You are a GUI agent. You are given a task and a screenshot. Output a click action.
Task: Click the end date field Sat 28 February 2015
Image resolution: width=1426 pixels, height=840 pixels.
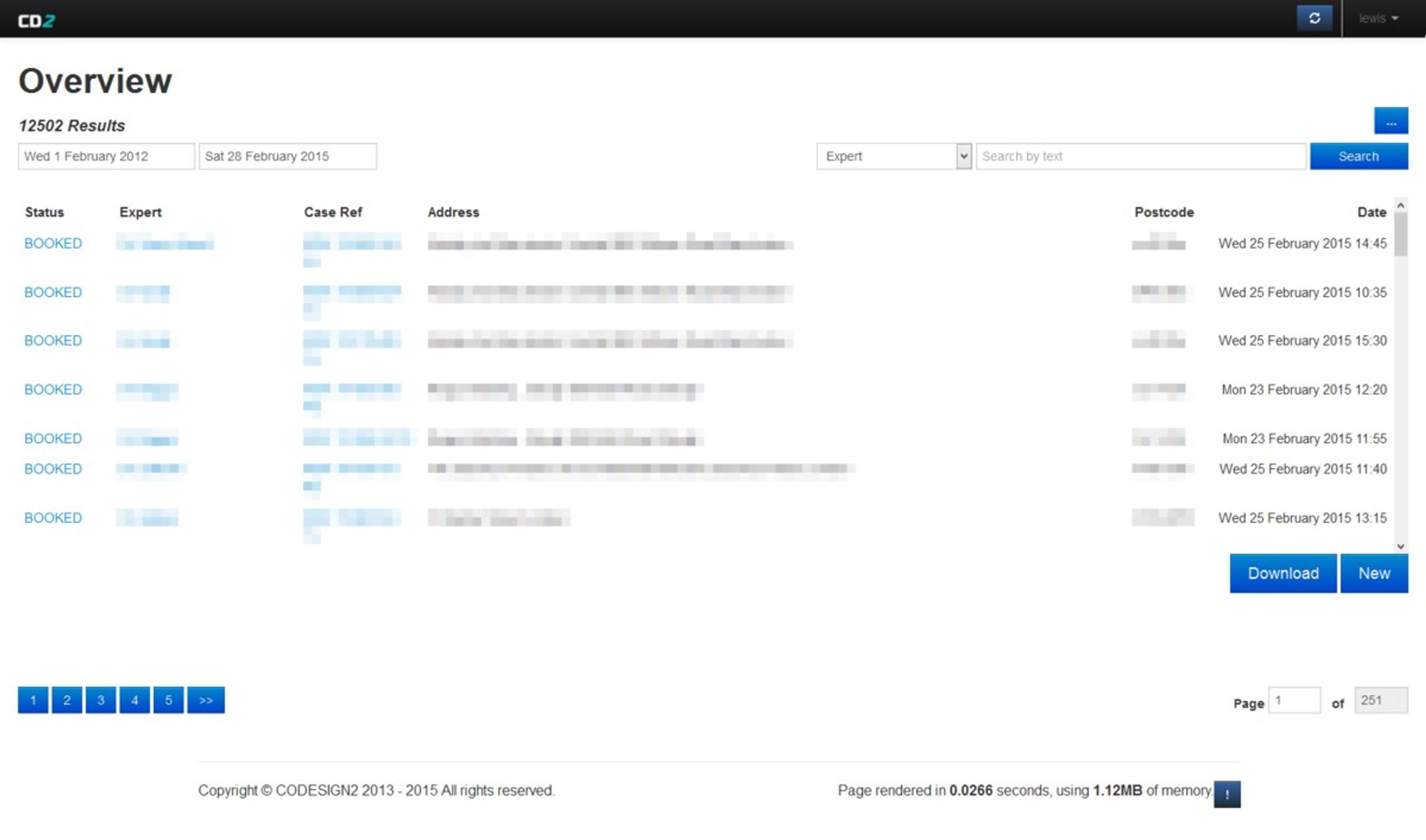coord(288,156)
